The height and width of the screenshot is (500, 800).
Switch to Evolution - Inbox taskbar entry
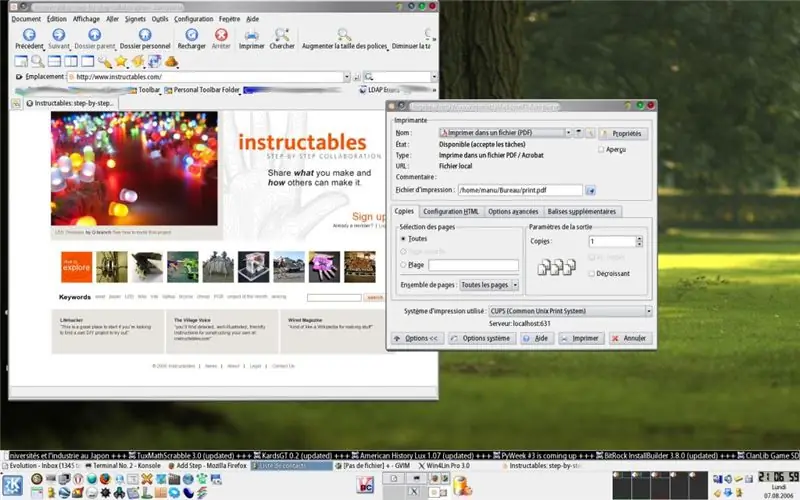(x=42, y=466)
